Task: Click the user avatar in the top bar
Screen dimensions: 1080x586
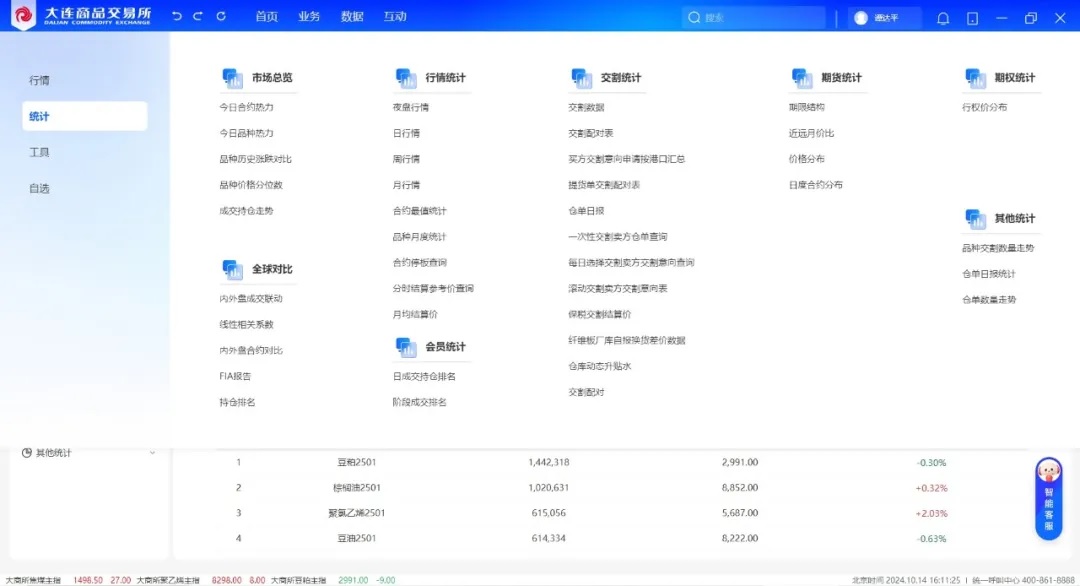Action: coord(861,18)
